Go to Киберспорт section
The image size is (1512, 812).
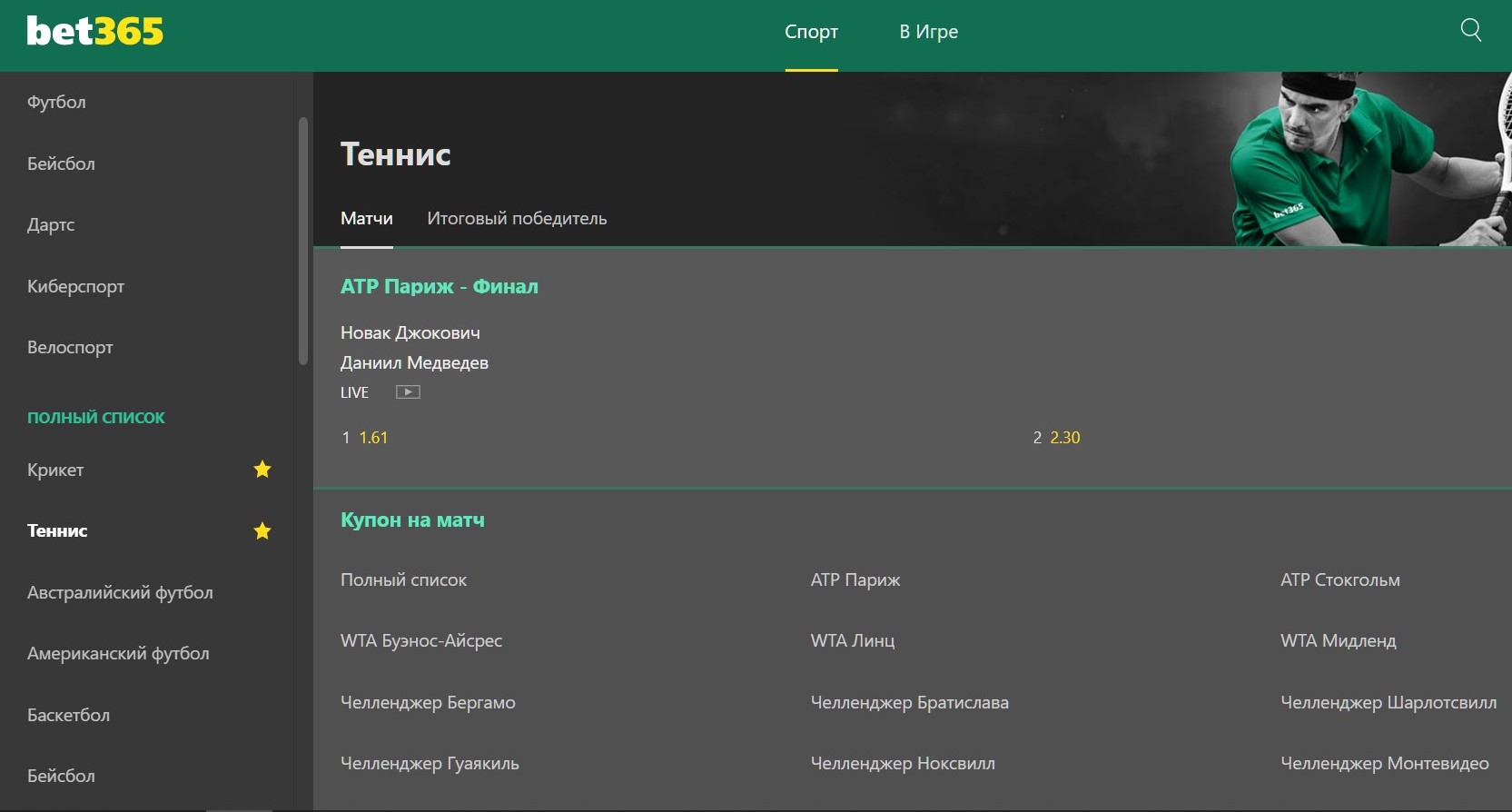pos(75,287)
